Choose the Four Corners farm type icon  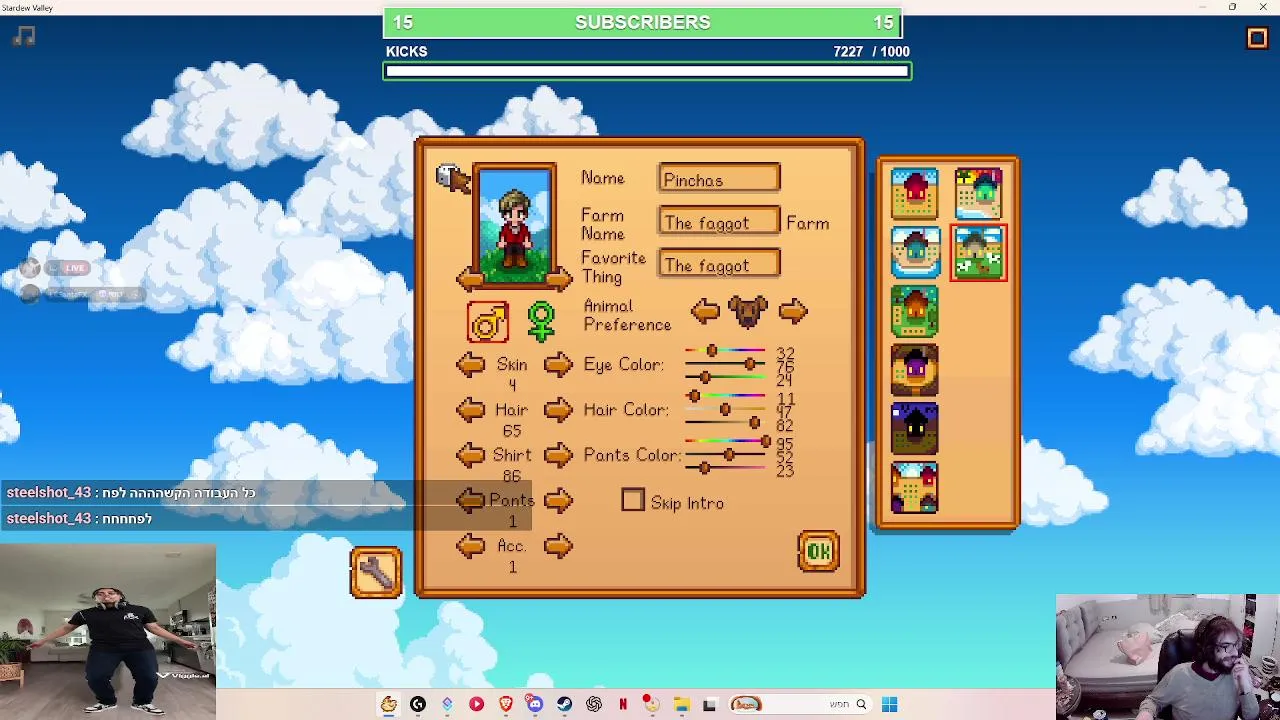[x=915, y=487]
